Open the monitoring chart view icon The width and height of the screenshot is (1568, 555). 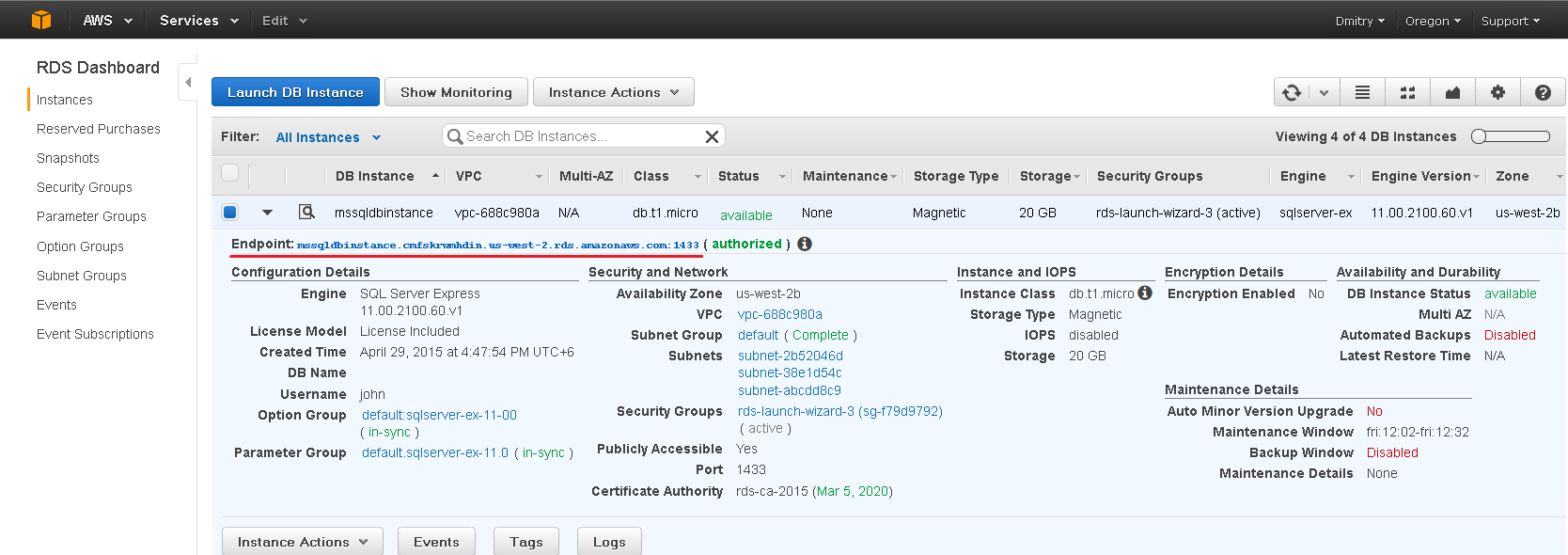pos(1452,92)
